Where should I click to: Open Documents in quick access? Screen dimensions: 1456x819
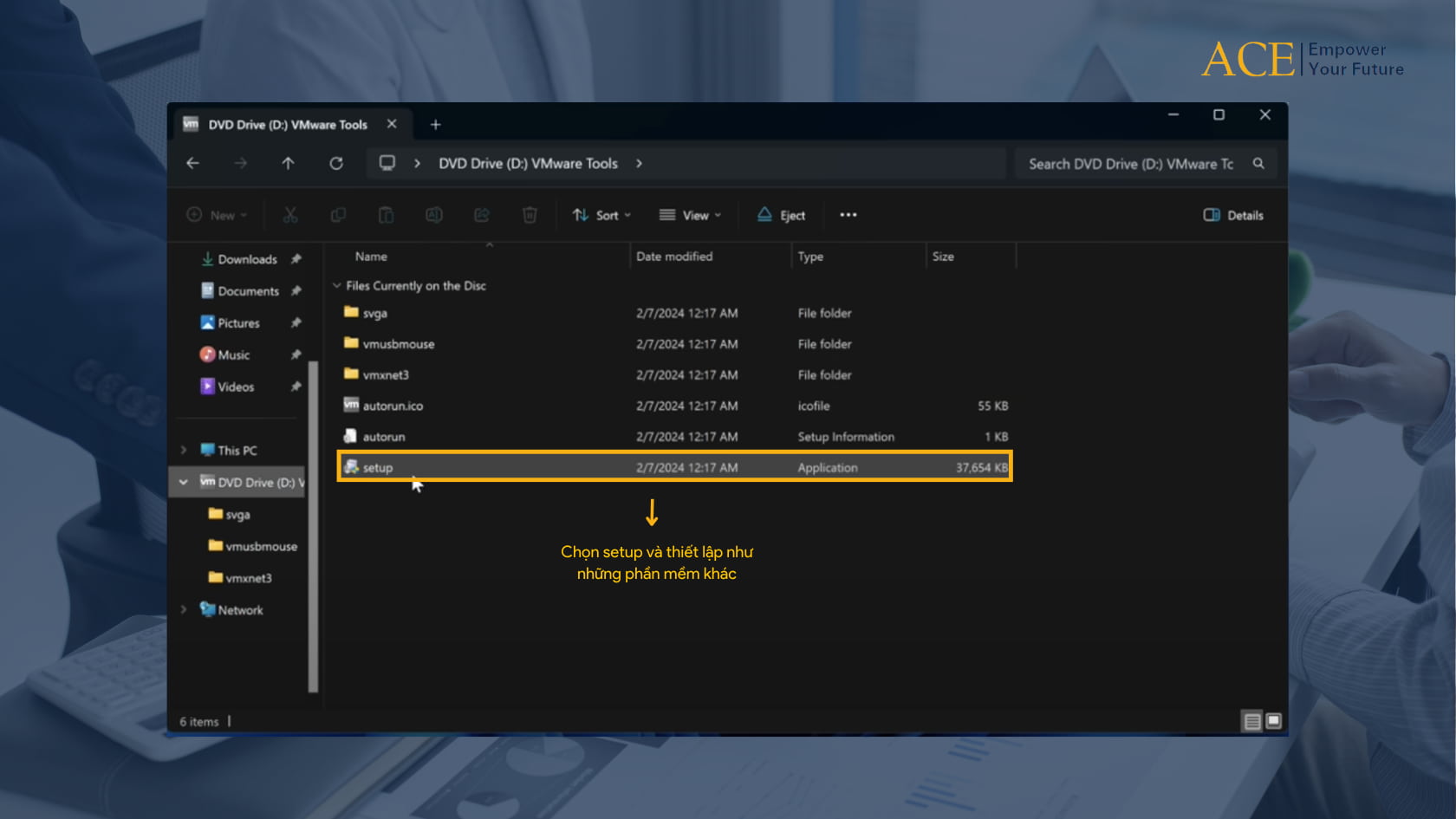pos(240,291)
